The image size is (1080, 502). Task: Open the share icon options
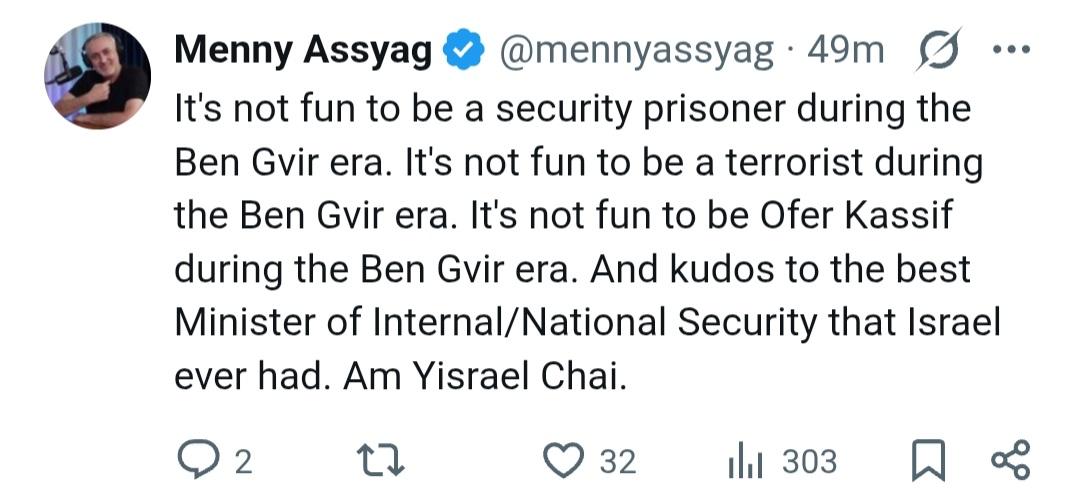[x=1008, y=459]
